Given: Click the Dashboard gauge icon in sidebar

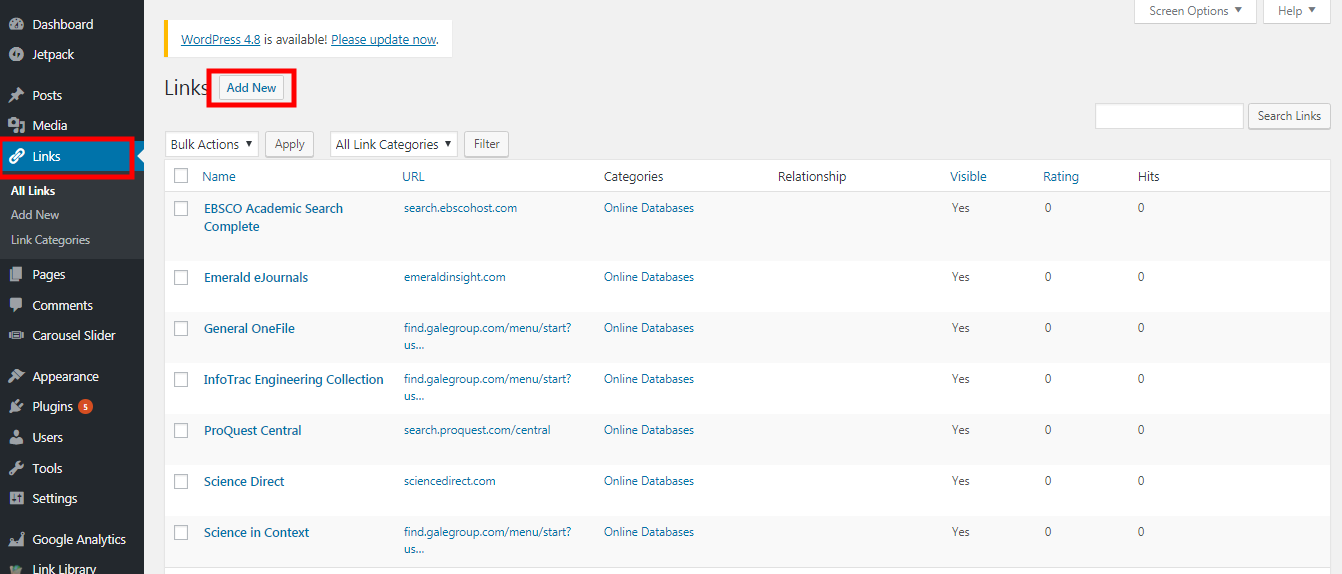Looking at the screenshot, I should point(16,24).
